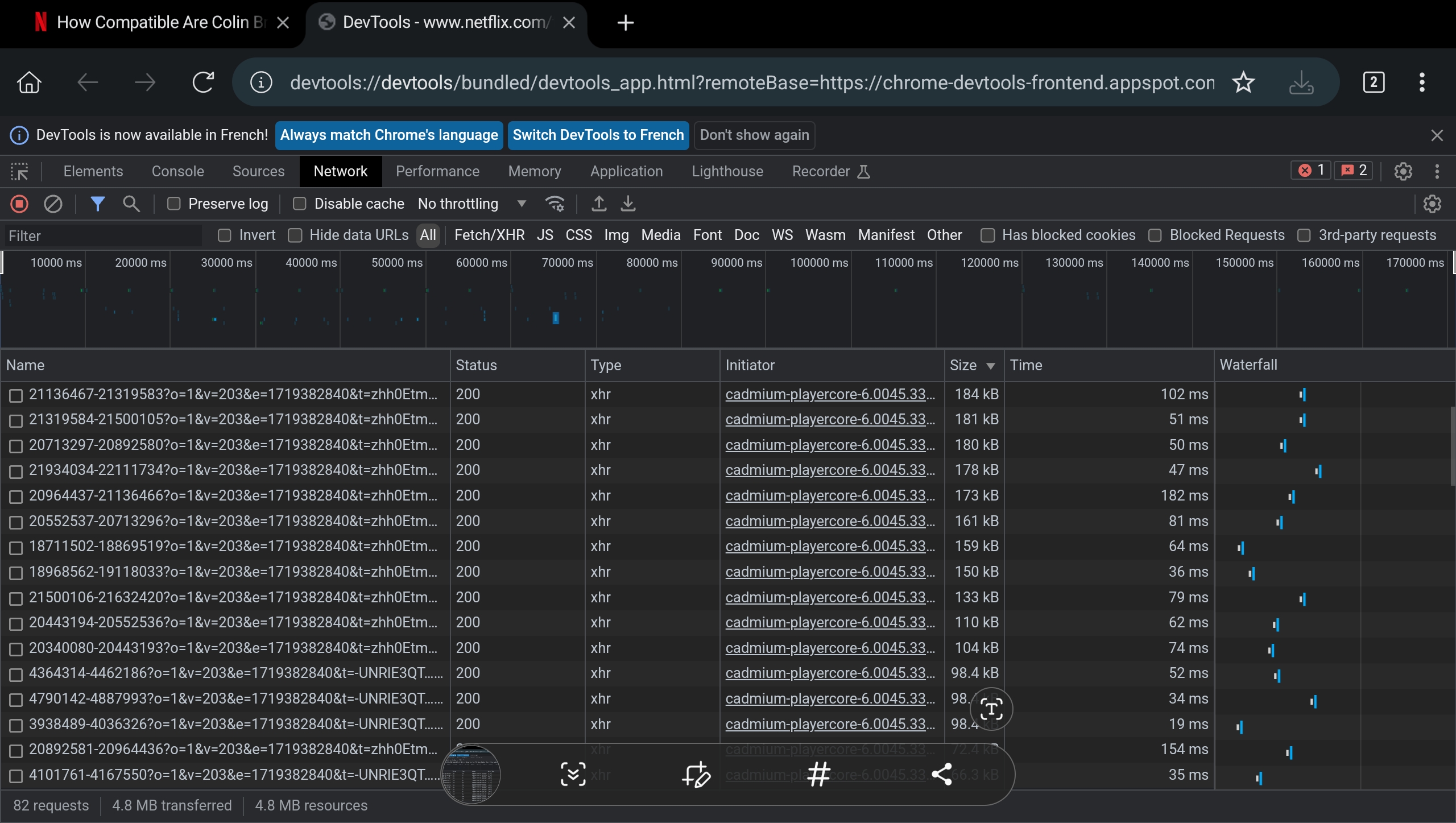Image resolution: width=1456 pixels, height=823 pixels.
Task: Click into the Filter text field
Action: [102, 236]
